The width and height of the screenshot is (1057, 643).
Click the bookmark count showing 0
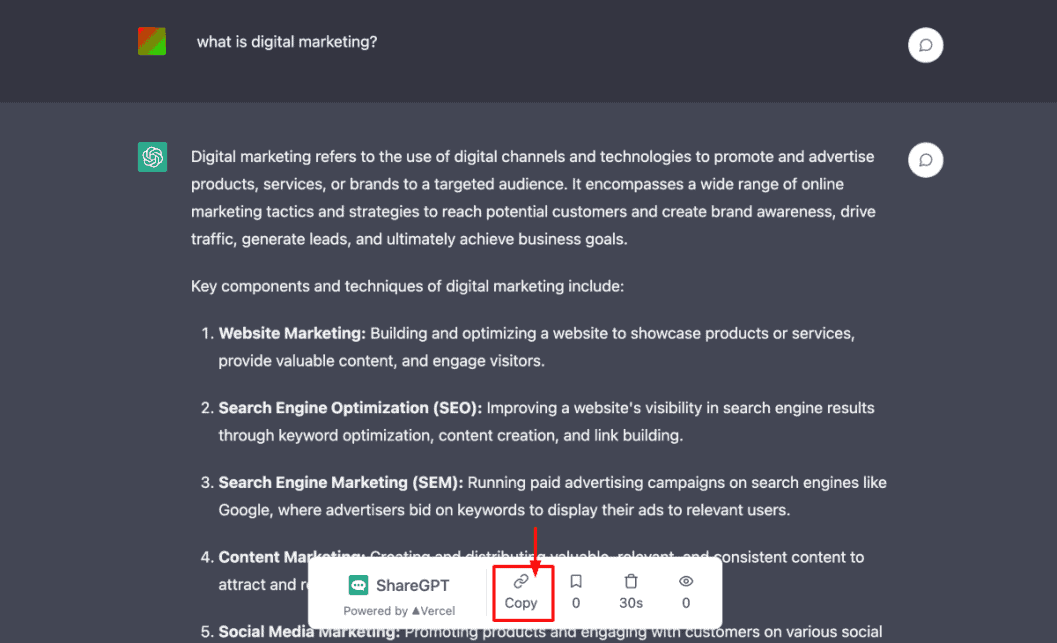click(576, 603)
